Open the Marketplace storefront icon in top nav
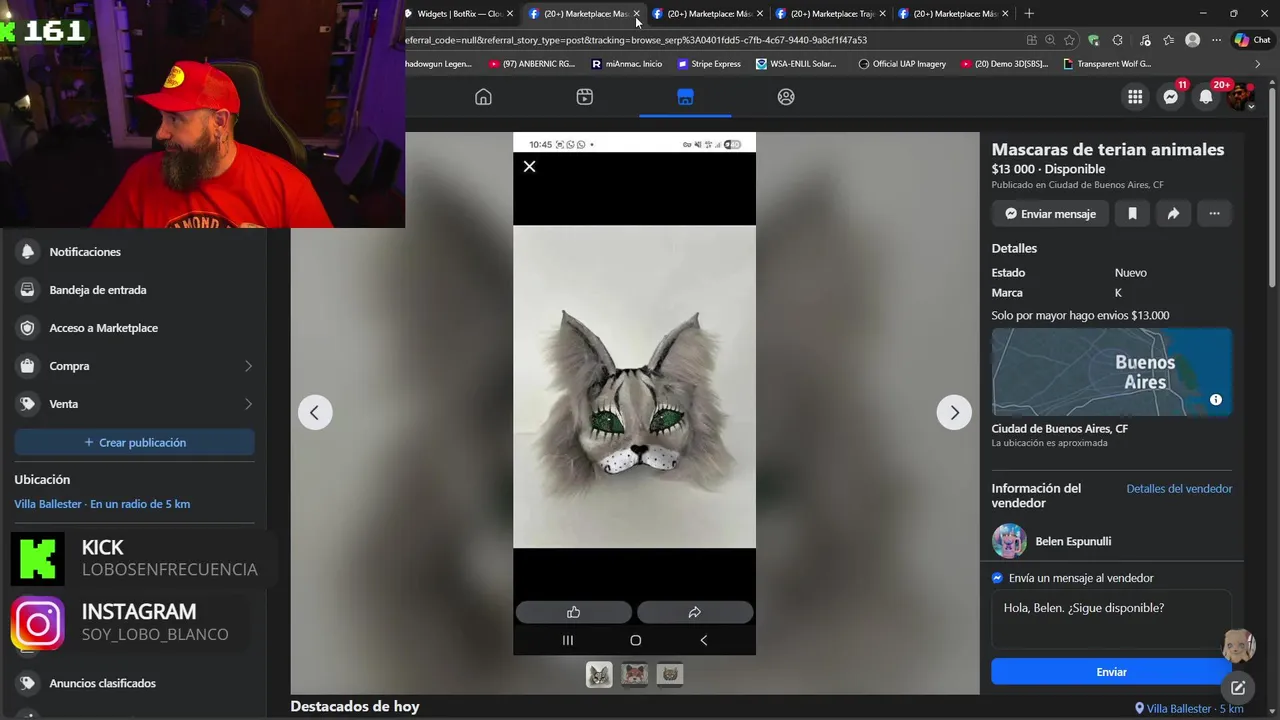This screenshot has width=1280, height=720. 685,97
